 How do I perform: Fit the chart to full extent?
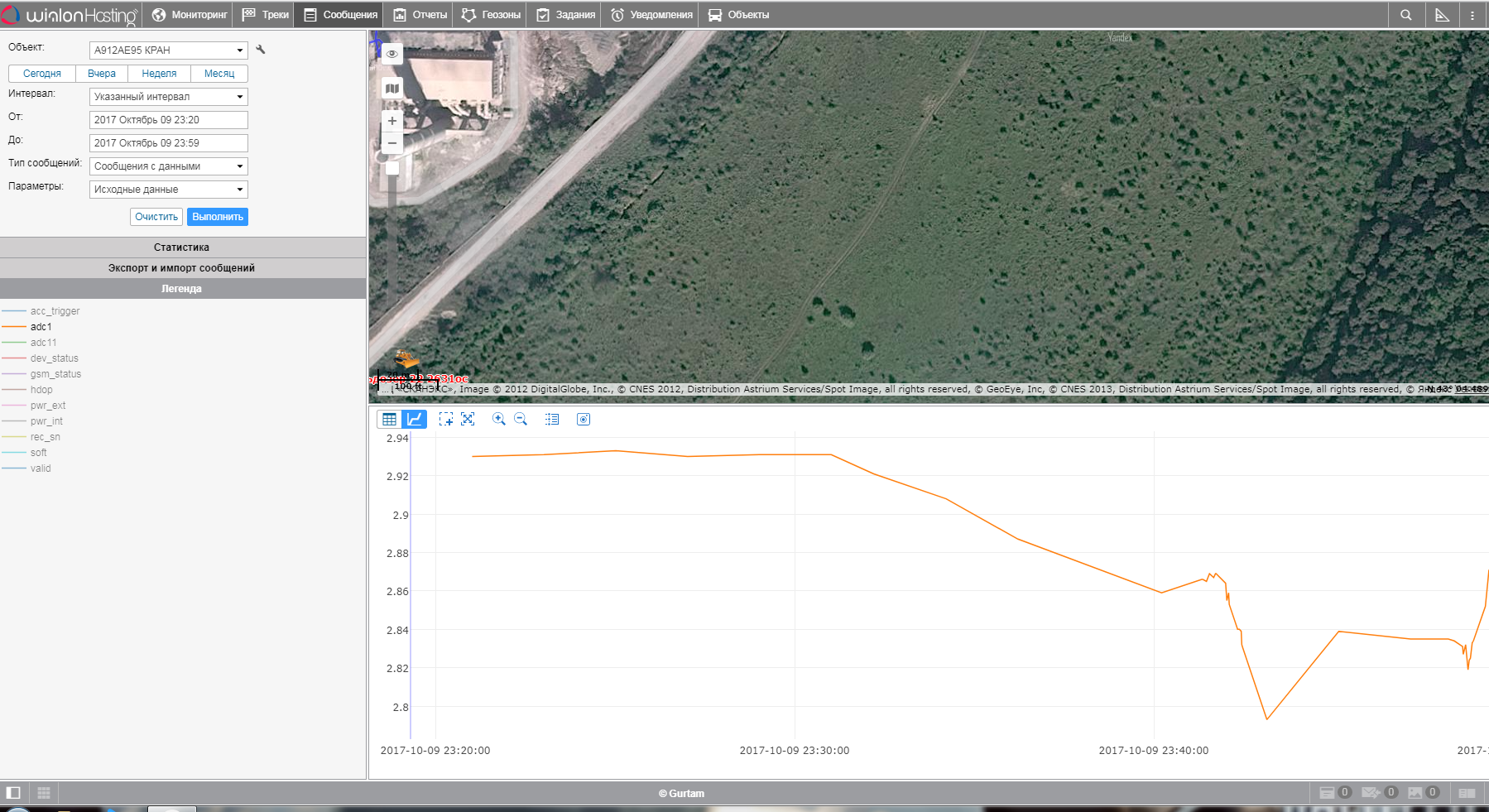pyautogui.click(x=468, y=420)
